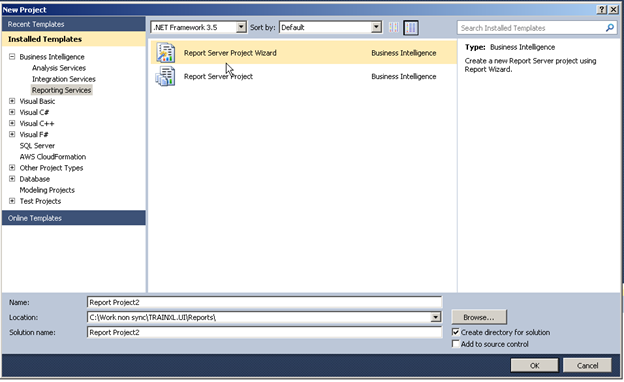Viewport: 624px width, 382px height.
Task: Toggle Create directory for solution checkbox
Action: coord(456,332)
